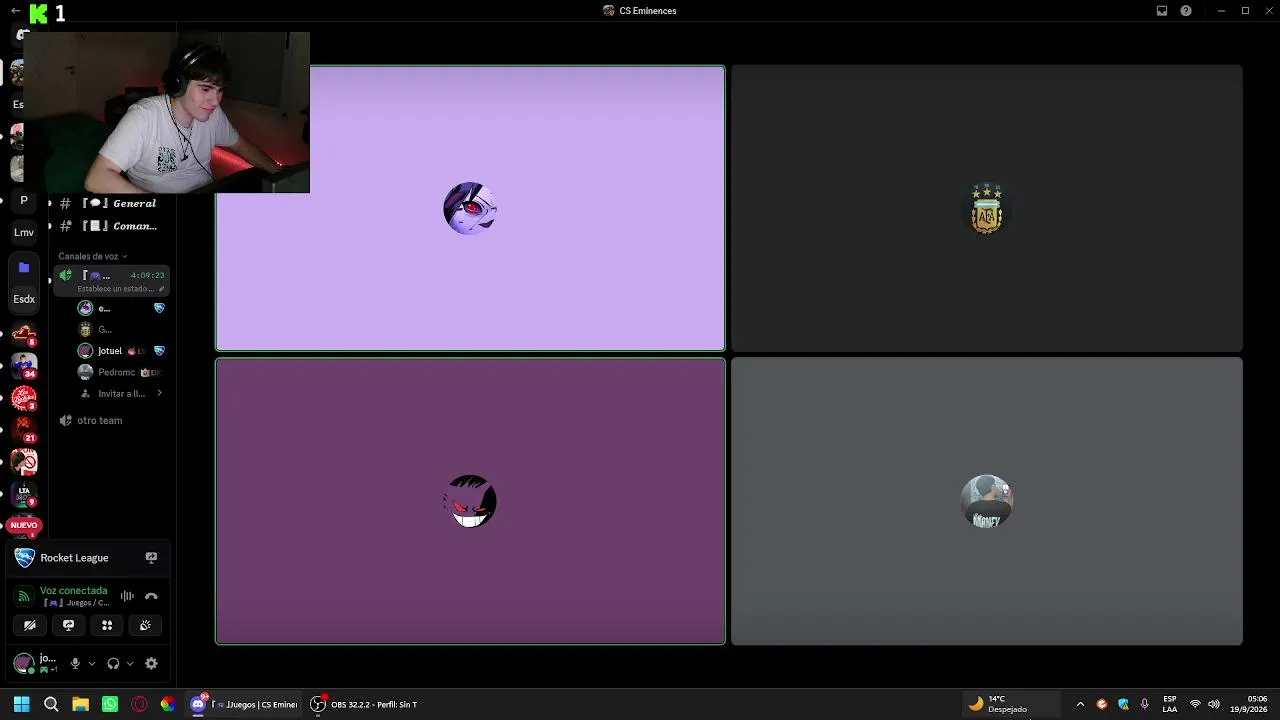The width and height of the screenshot is (1280, 720).
Task: Open Discord user settings gear
Action: click(x=151, y=663)
